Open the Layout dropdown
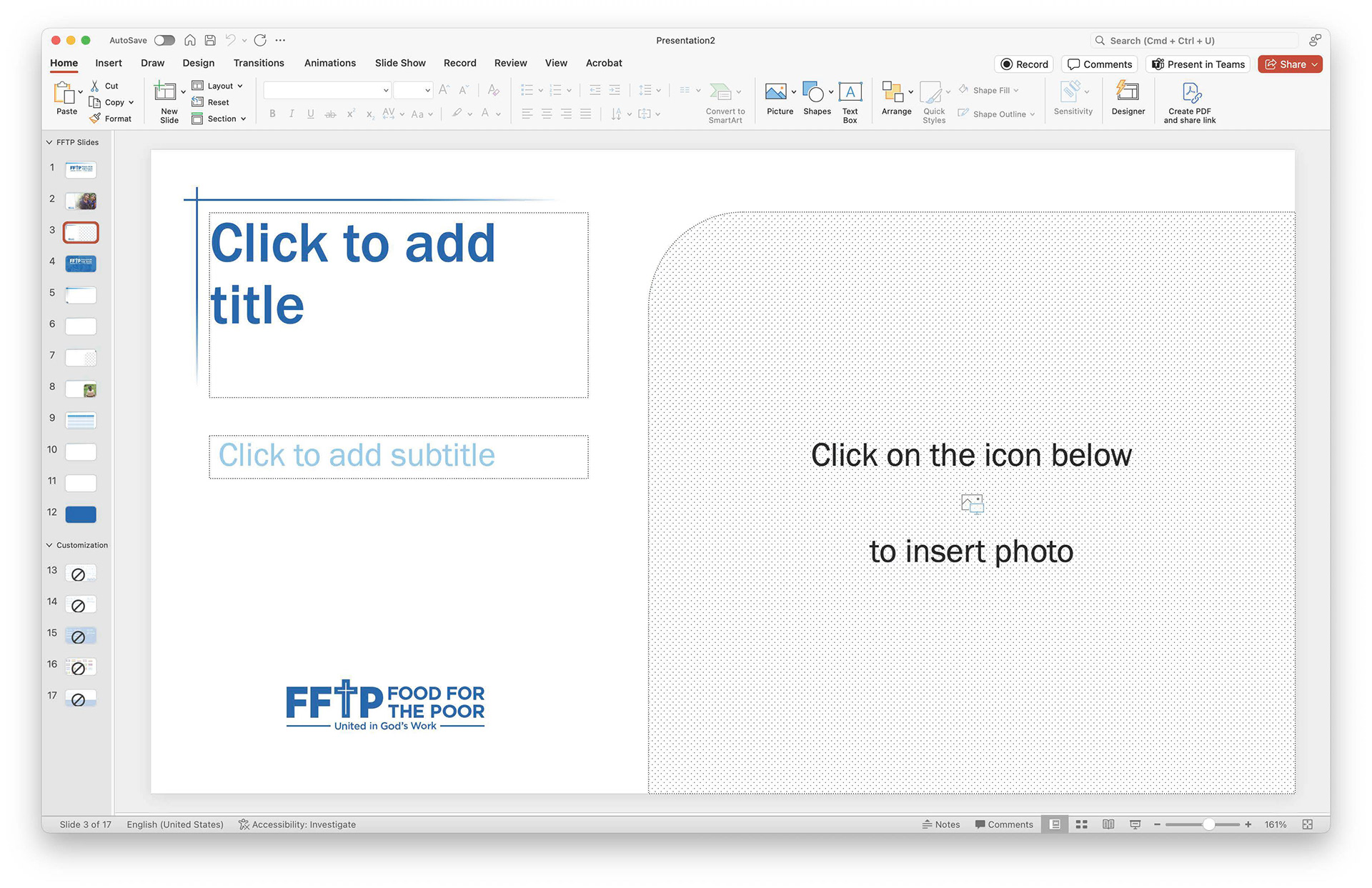This screenshot has width=1372, height=888. coord(218,86)
